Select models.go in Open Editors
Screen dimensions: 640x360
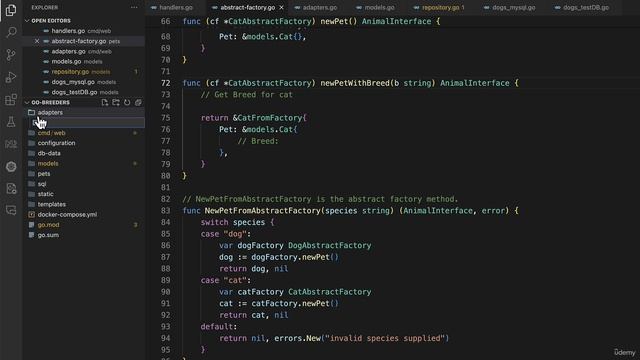(x=83, y=62)
